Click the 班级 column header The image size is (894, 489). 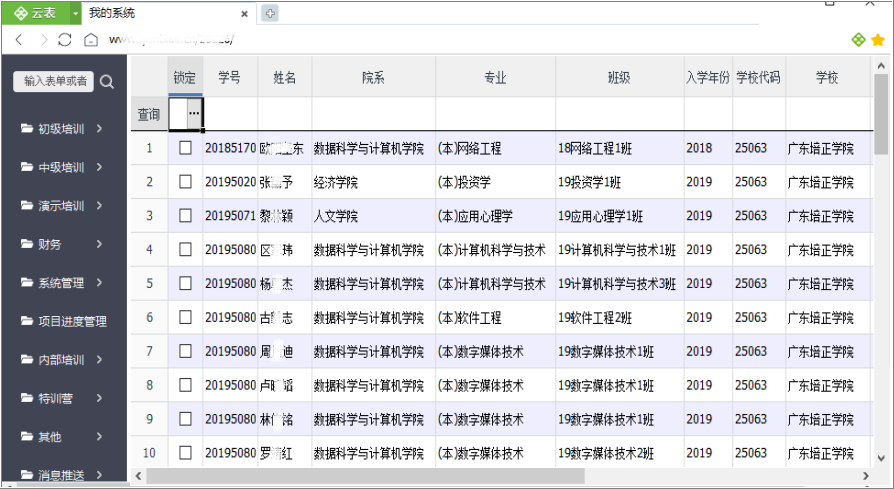point(620,77)
